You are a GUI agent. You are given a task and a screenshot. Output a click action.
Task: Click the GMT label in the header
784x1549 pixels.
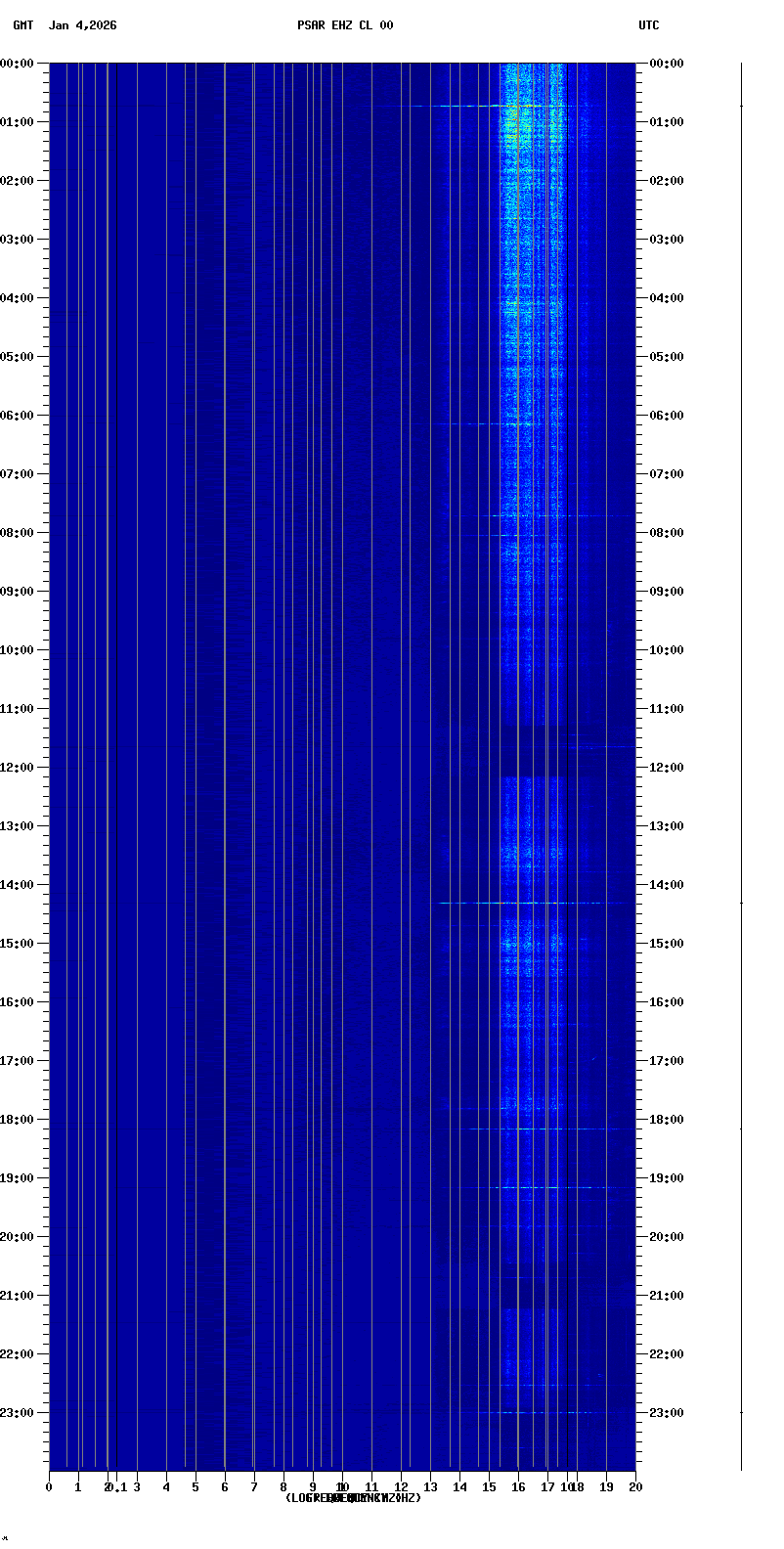(22, 25)
